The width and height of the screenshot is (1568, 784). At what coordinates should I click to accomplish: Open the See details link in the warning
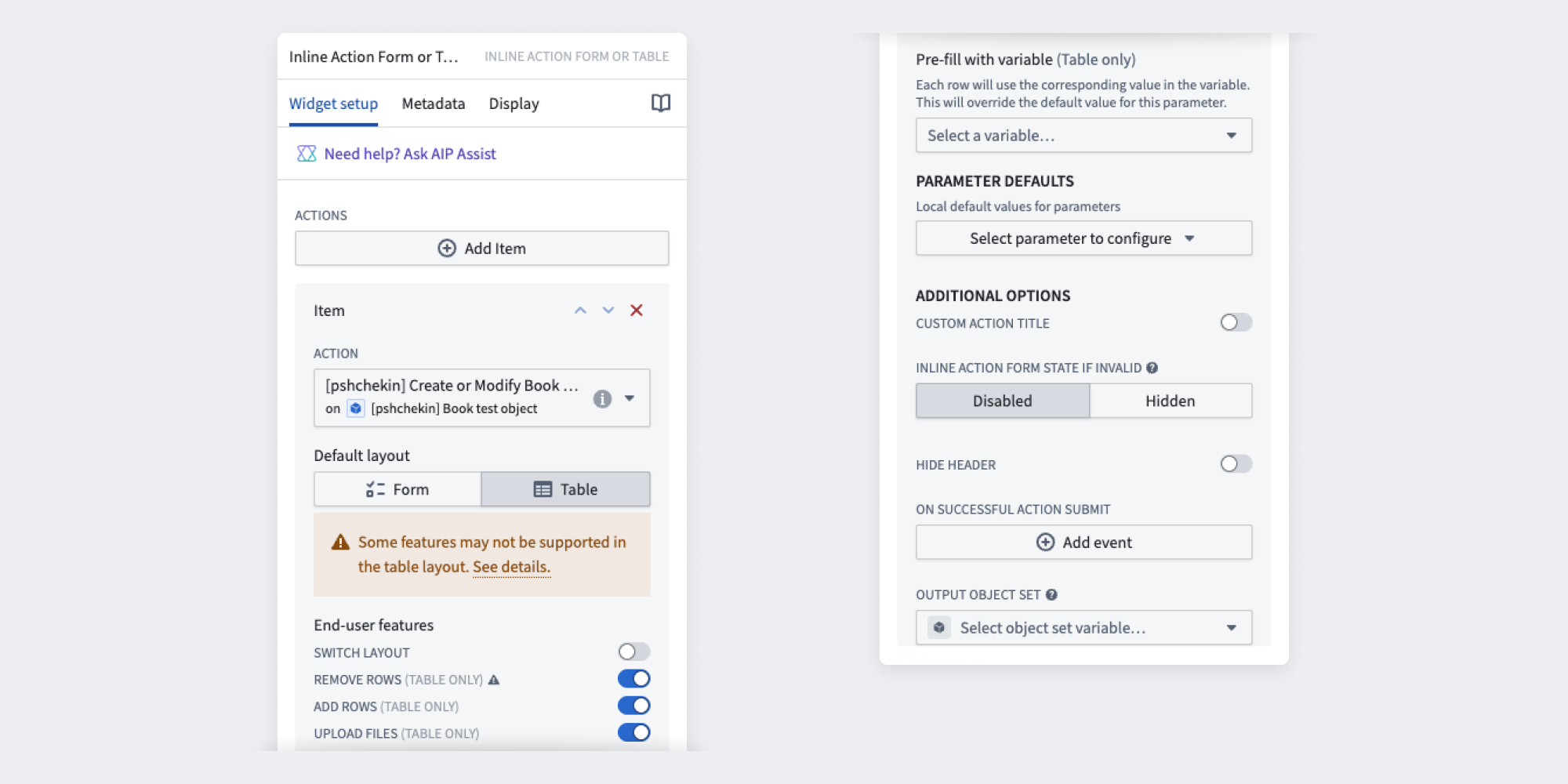click(511, 566)
